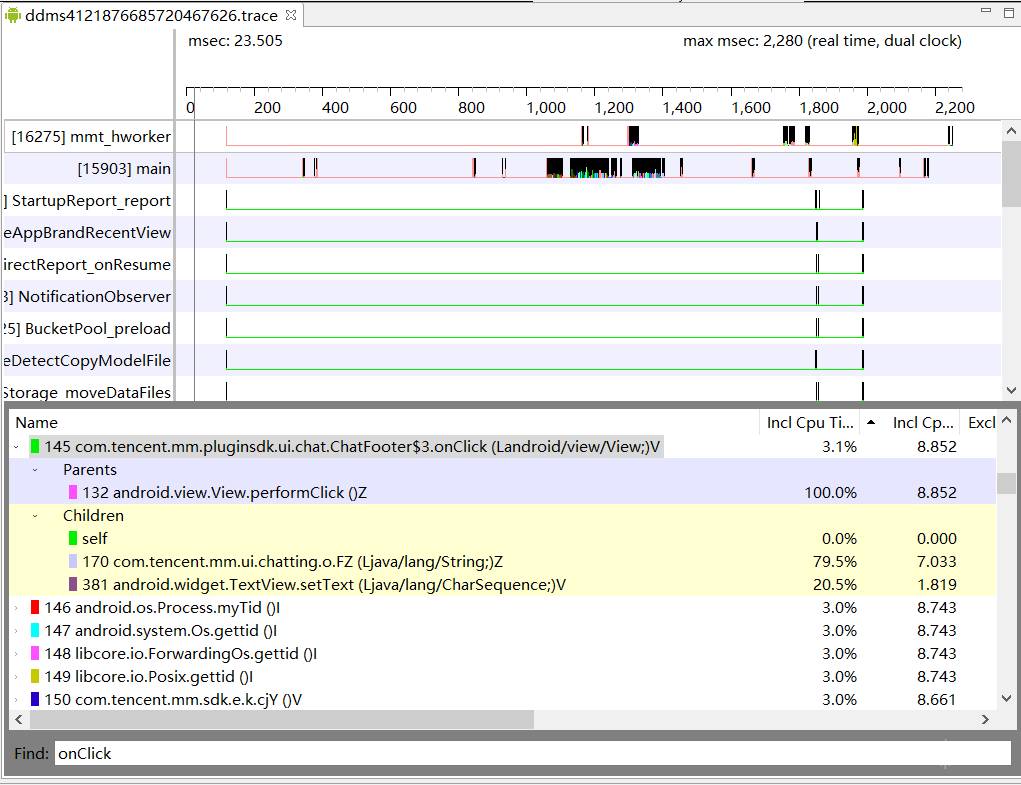Select the Storage_moveDataFiles thread row
This screenshot has height=785, width=1021.
501,390
